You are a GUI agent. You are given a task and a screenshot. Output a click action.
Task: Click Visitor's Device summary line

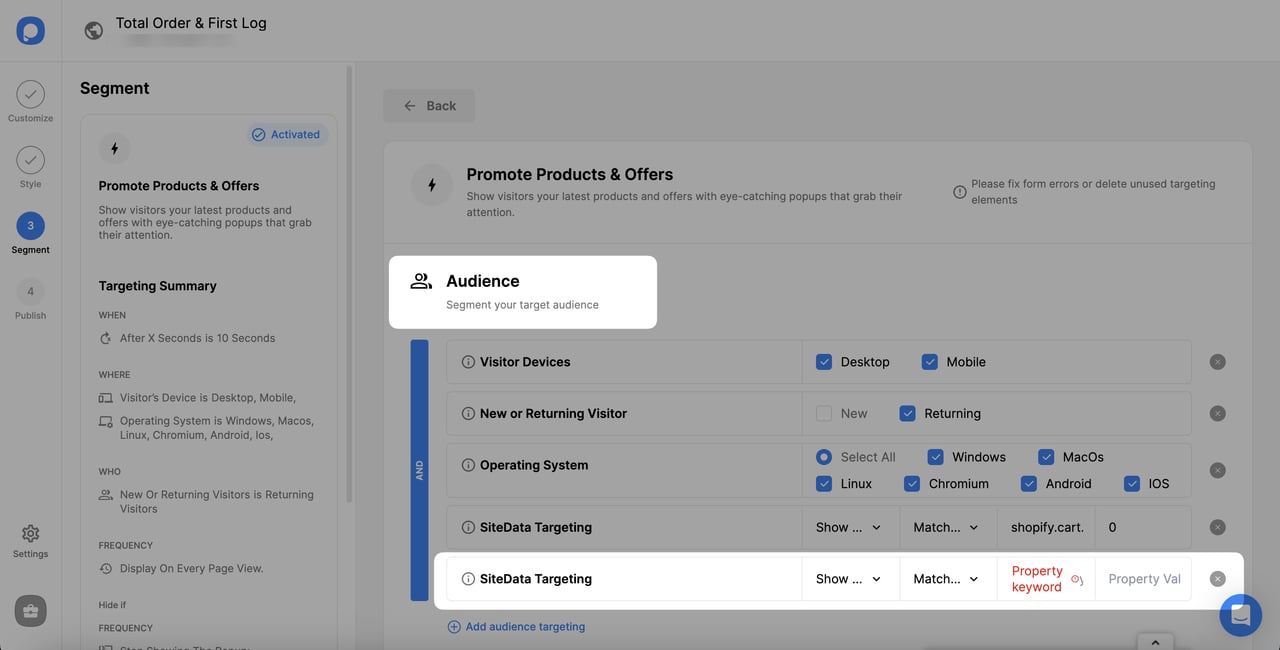(x=207, y=397)
